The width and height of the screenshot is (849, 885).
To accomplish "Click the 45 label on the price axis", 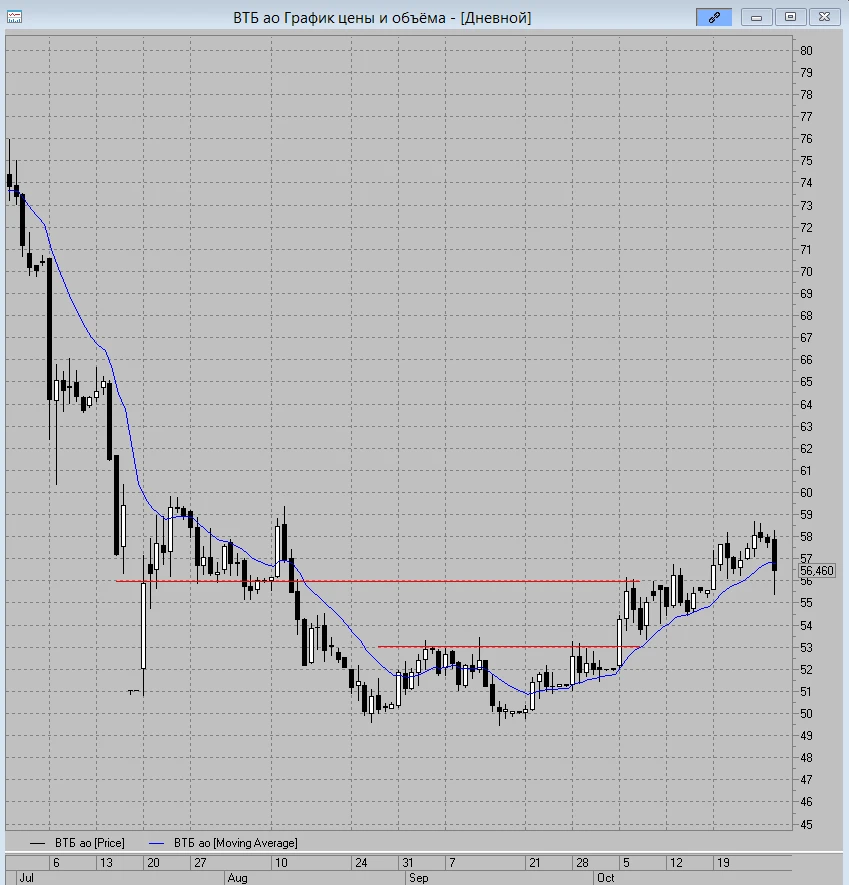I will 806,825.
